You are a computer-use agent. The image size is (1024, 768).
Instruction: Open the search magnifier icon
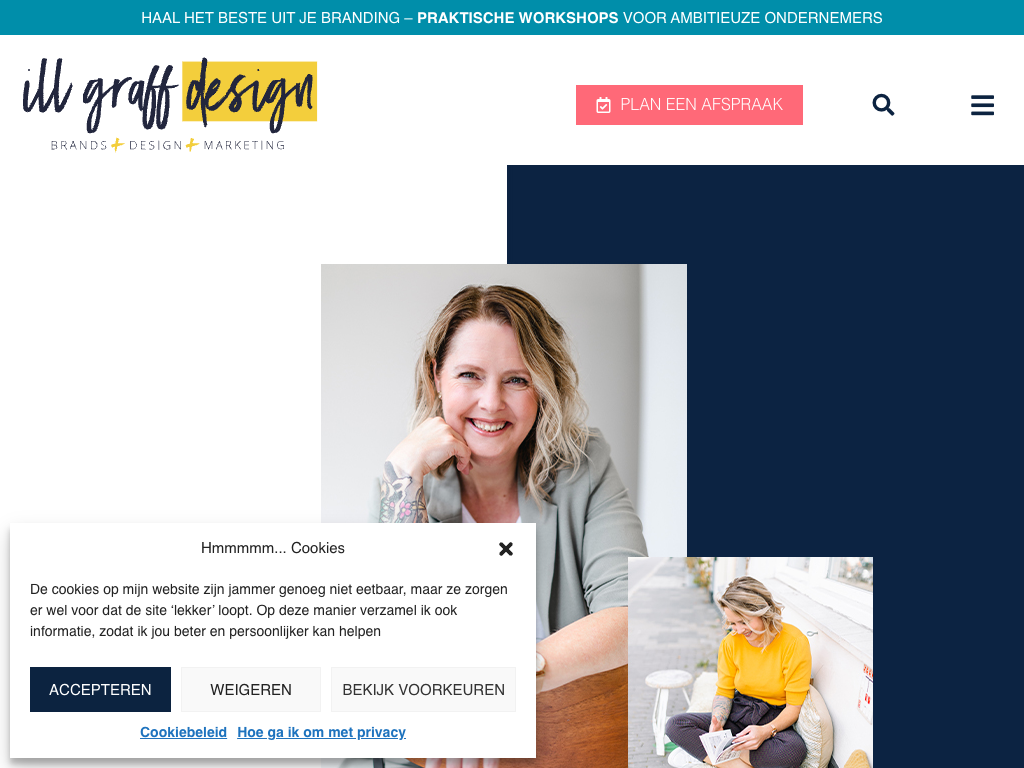click(883, 104)
